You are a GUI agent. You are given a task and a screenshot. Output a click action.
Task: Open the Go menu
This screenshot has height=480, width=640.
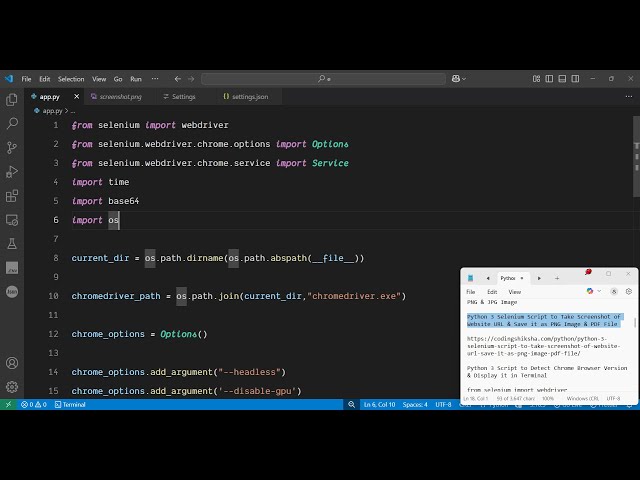pyautogui.click(x=118, y=79)
